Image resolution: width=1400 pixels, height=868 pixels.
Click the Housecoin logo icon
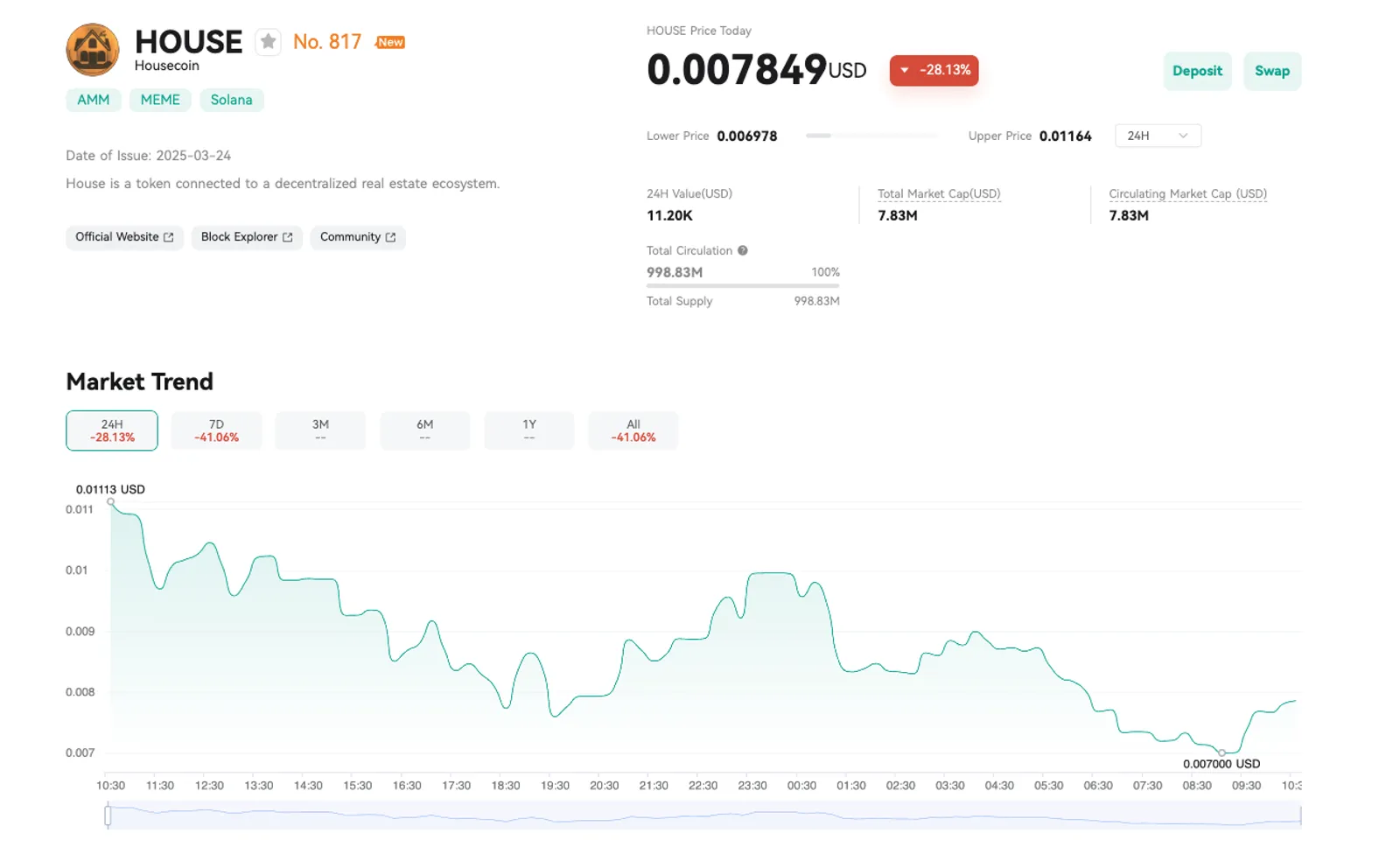(93, 50)
